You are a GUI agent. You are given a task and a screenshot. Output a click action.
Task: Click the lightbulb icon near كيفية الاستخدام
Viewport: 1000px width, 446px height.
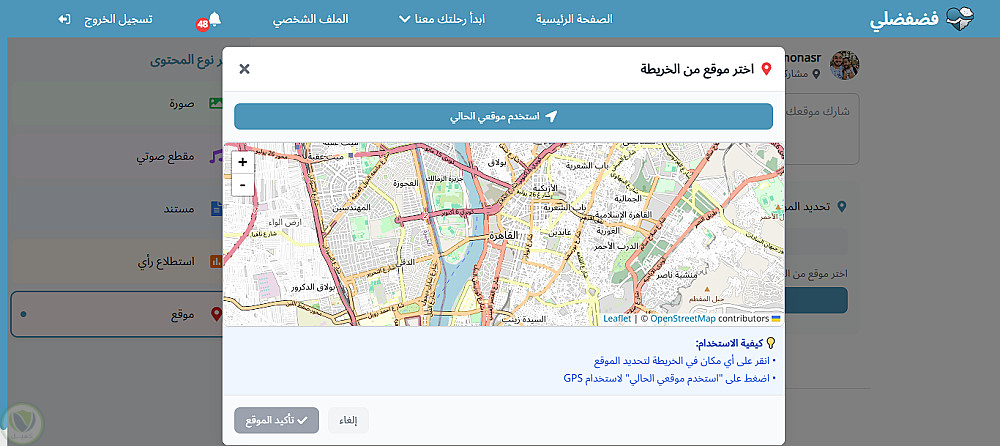point(770,343)
